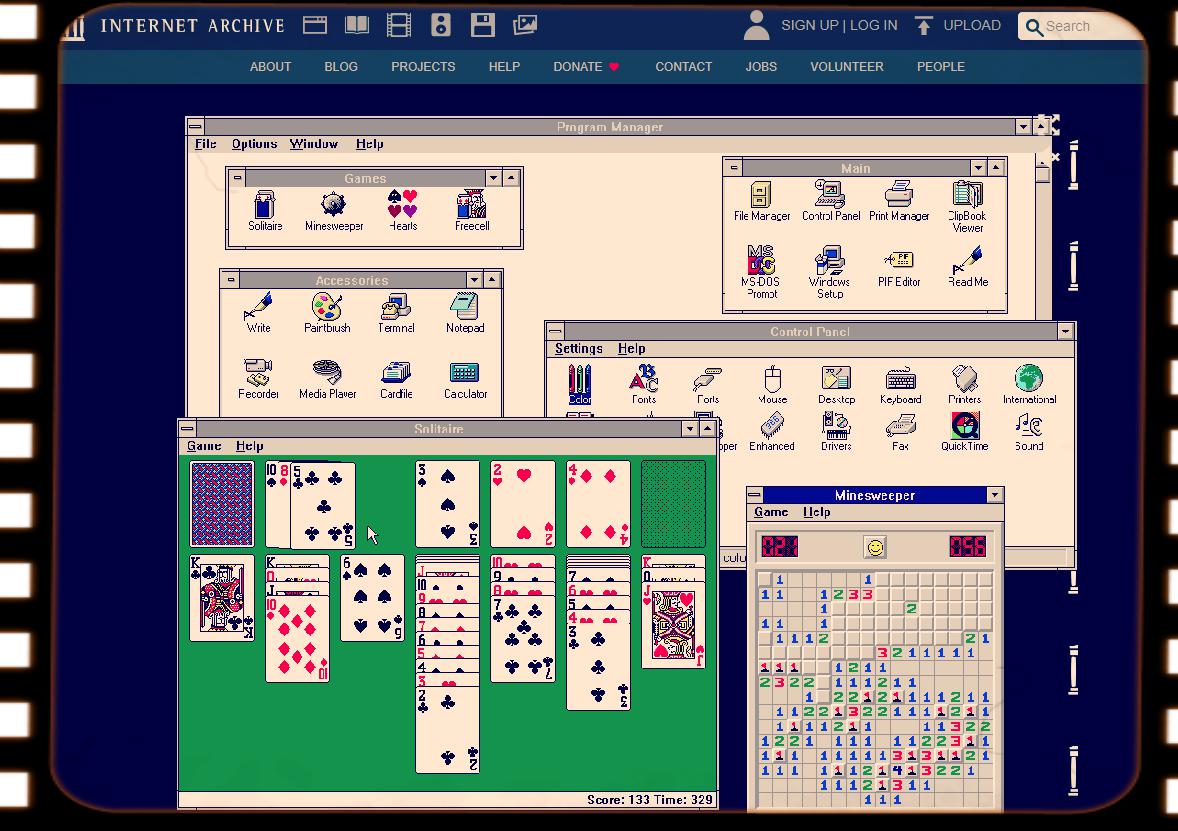Screen dimensions: 1178x831
Task: Click the Internet Archive images icon
Action: coord(524,25)
